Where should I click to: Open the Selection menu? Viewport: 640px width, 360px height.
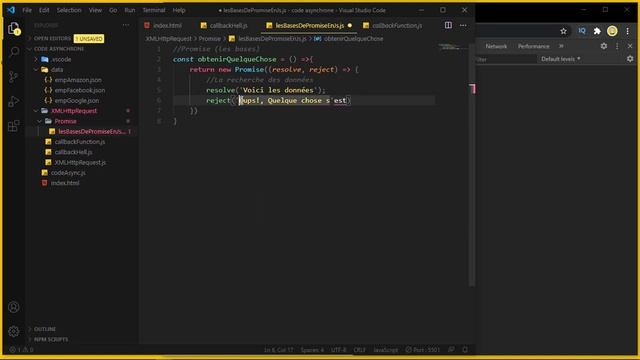[69, 10]
